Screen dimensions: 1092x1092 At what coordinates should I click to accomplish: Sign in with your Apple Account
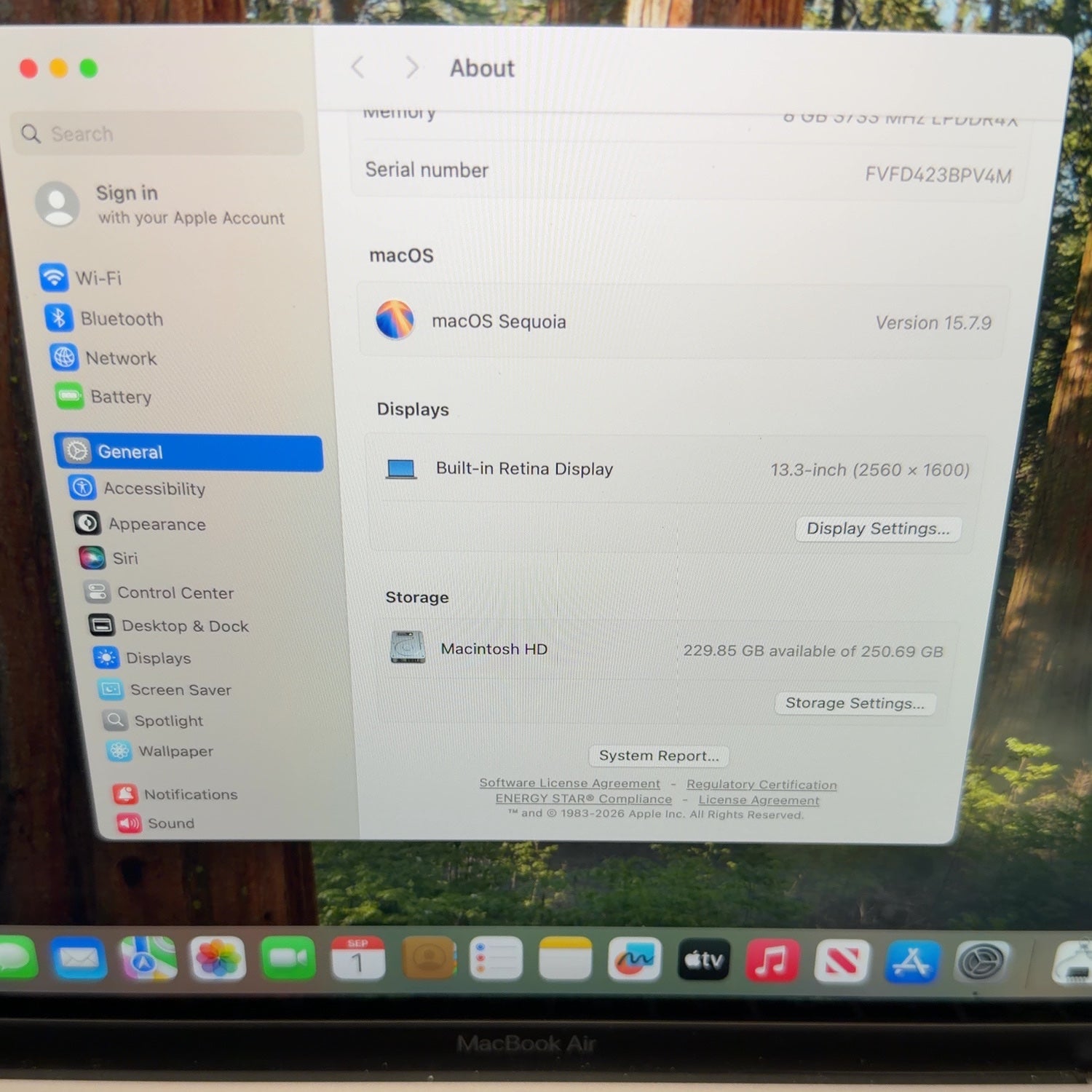(162, 205)
